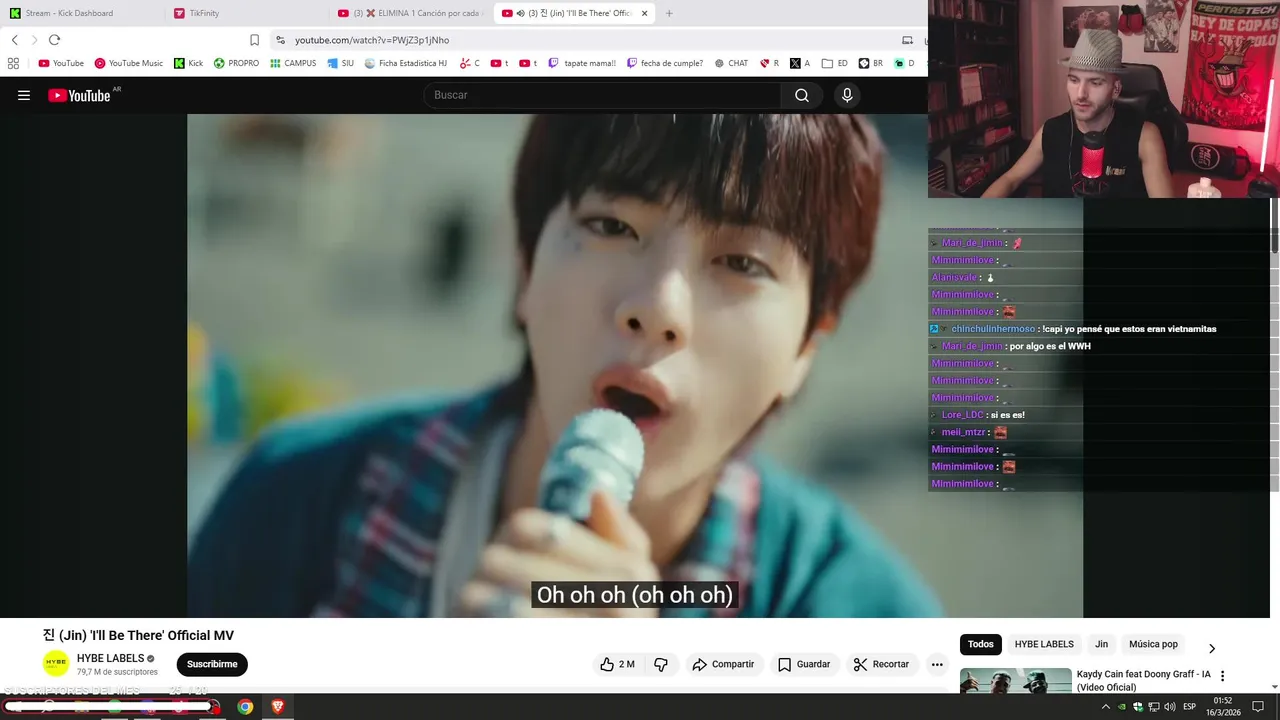
Task: Switch to the ELIMINA 1 Canción tab
Action: point(410,13)
